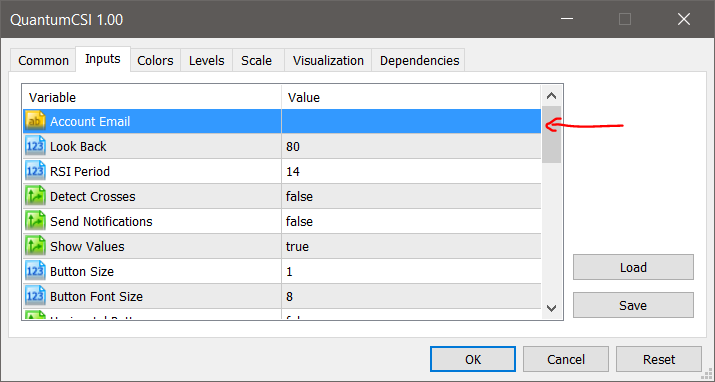The image size is (715, 382).
Task: Click the Detect Crosses boolean type icon
Action: click(35, 196)
